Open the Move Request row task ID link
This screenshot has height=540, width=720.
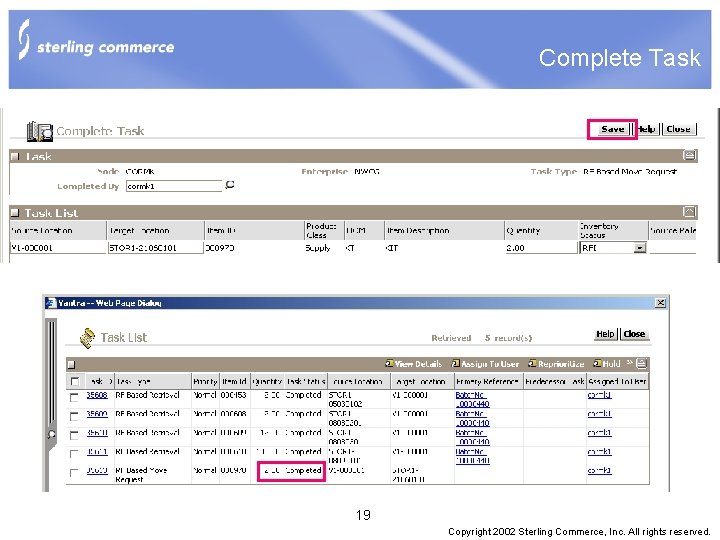(x=97, y=471)
